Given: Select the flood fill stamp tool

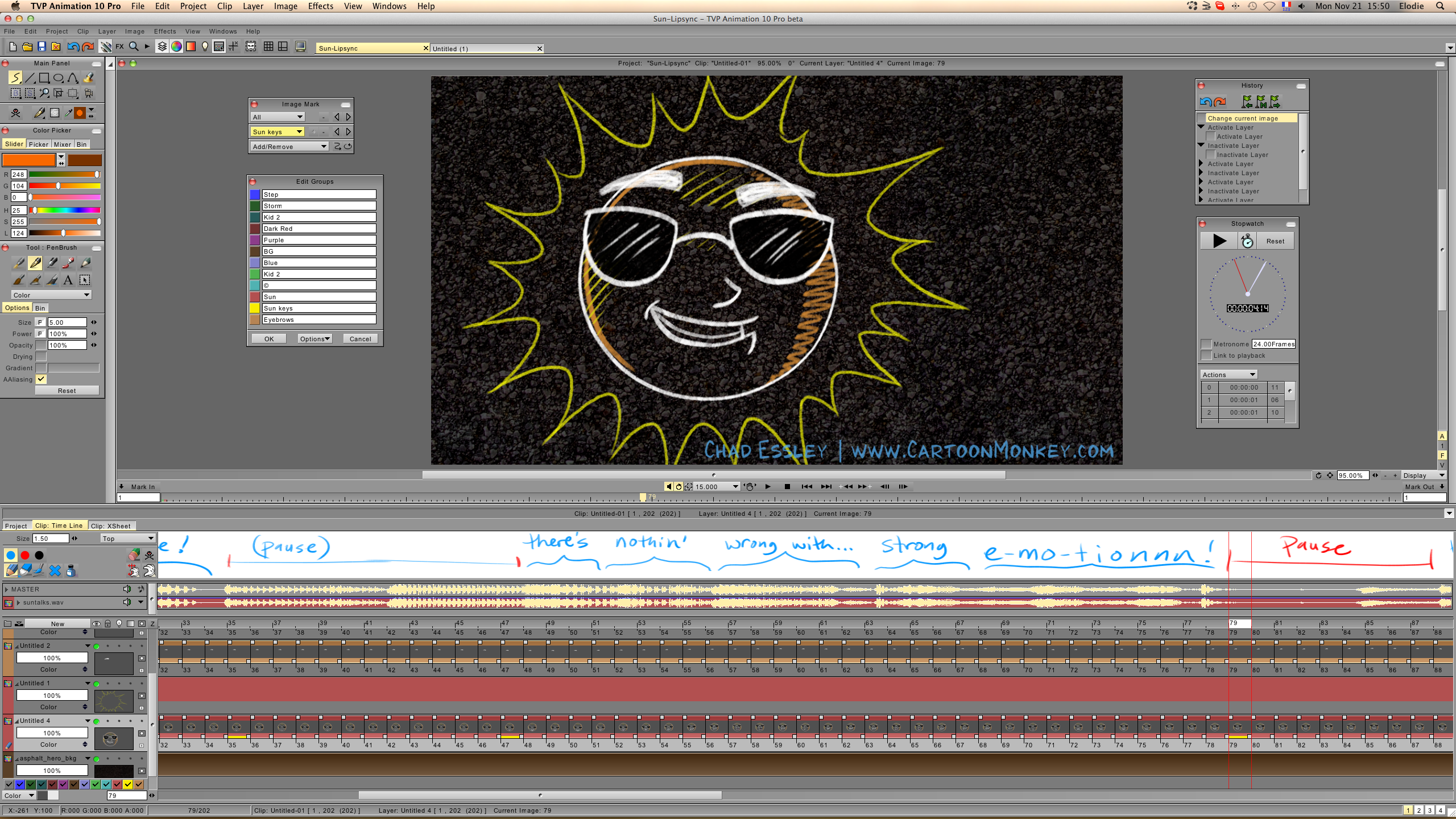Looking at the screenshot, I should pos(88,78).
